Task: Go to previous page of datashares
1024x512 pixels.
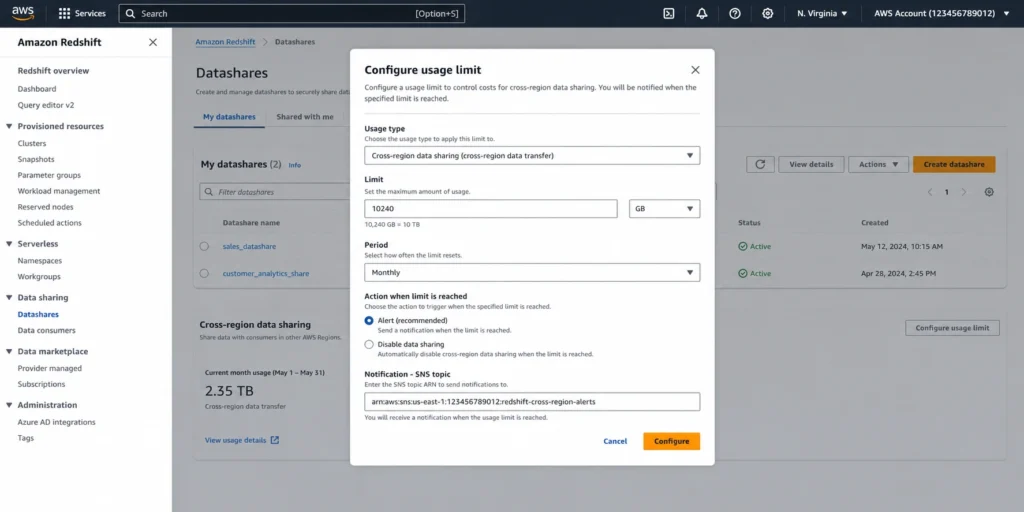Action: (930, 192)
